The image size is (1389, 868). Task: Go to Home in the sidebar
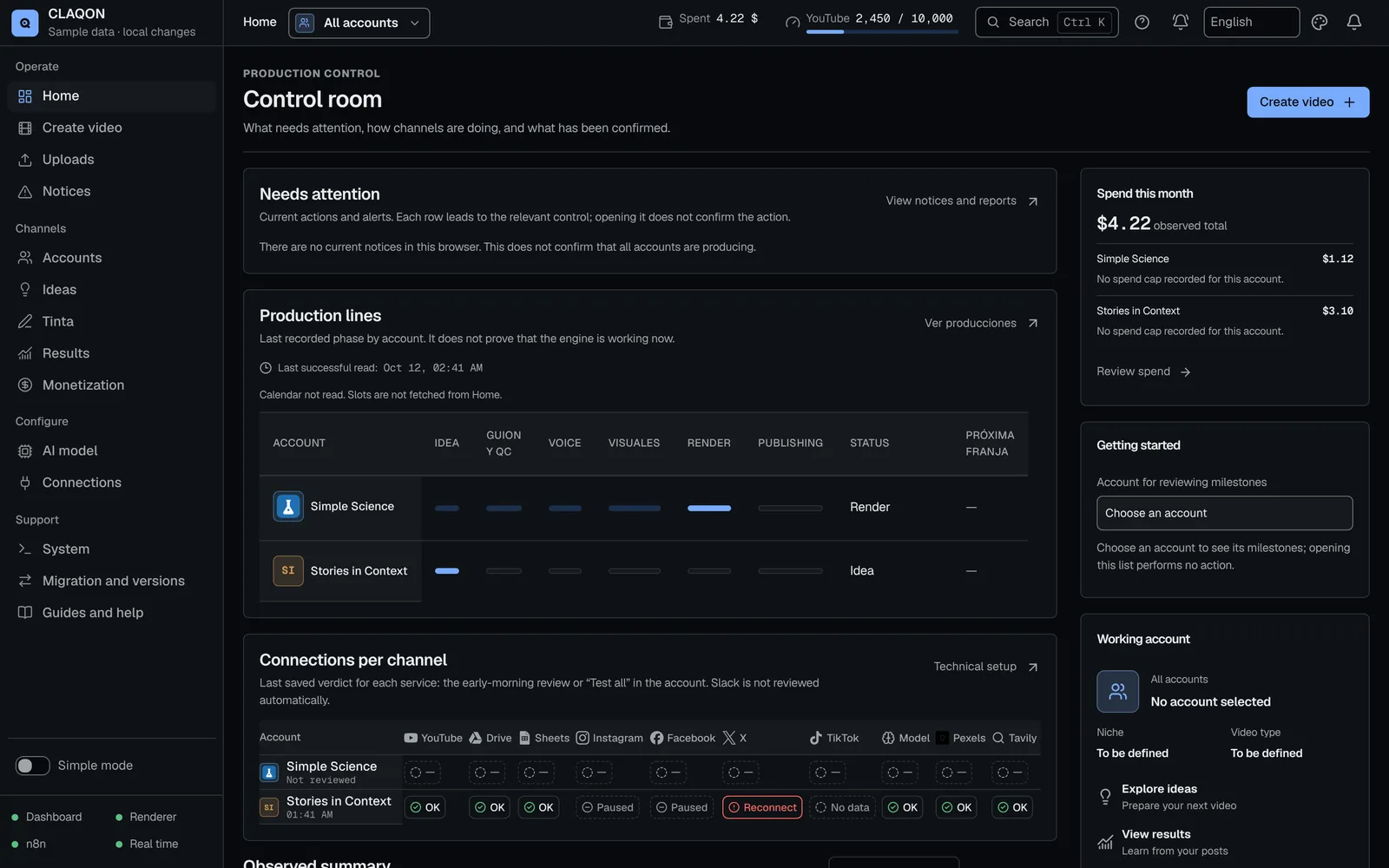(111, 96)
